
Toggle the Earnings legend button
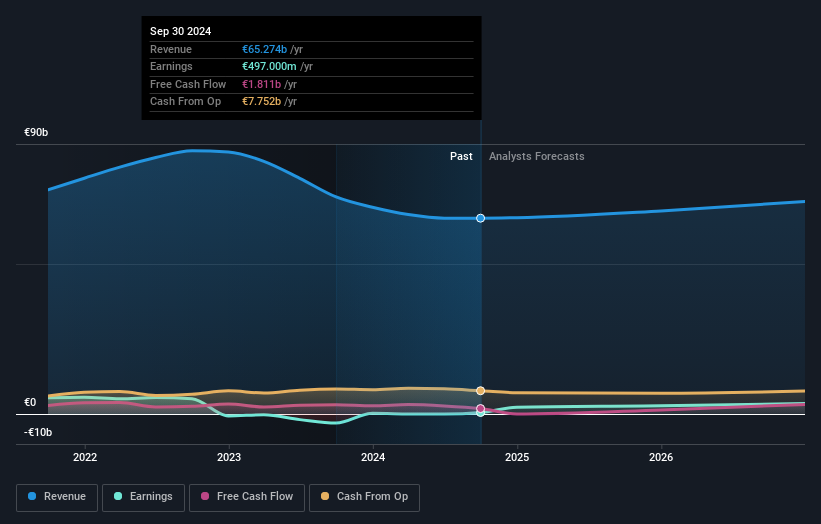tap(143, 497)
